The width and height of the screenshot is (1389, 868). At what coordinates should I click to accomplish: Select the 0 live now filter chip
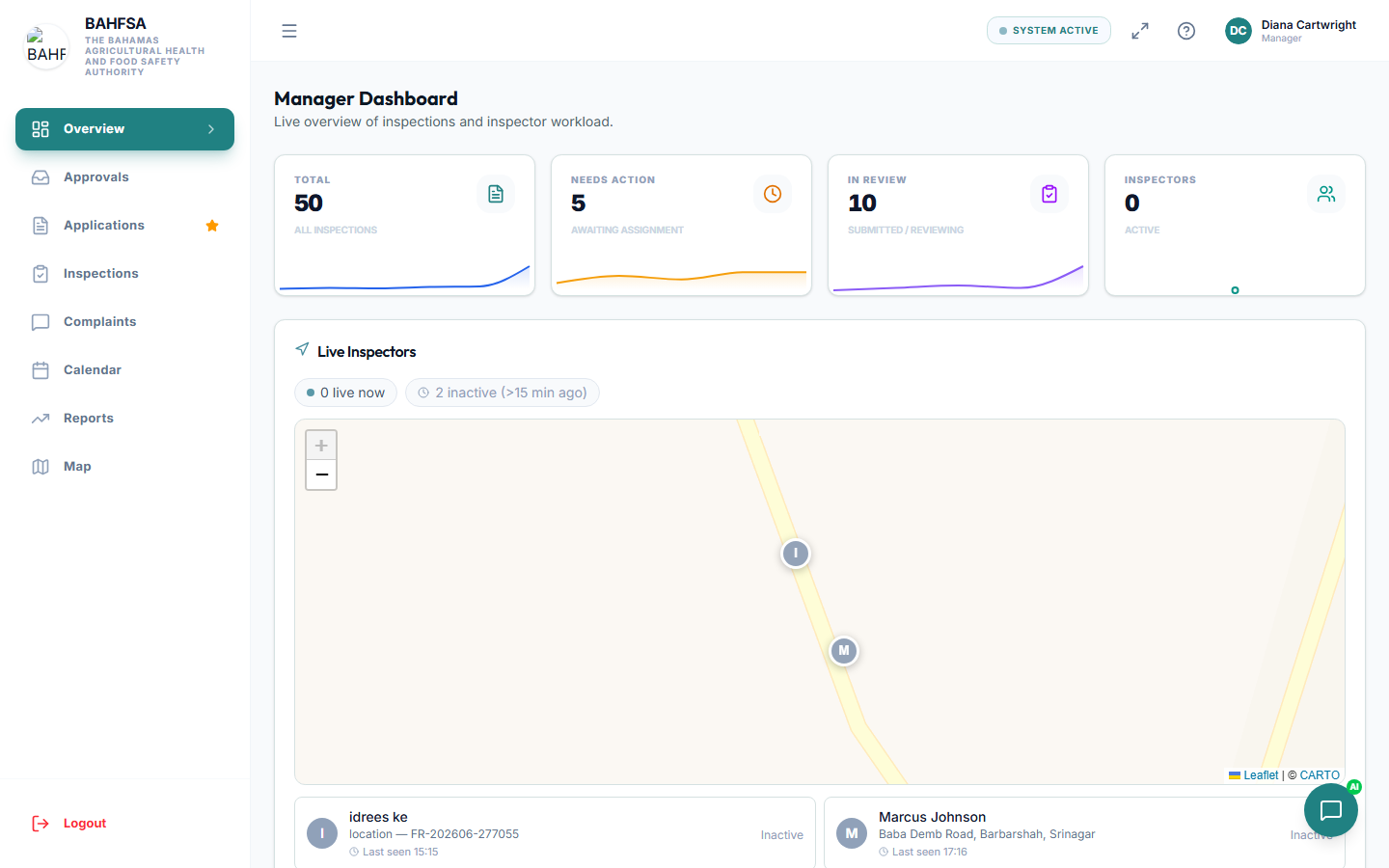[x=345, y=393]
